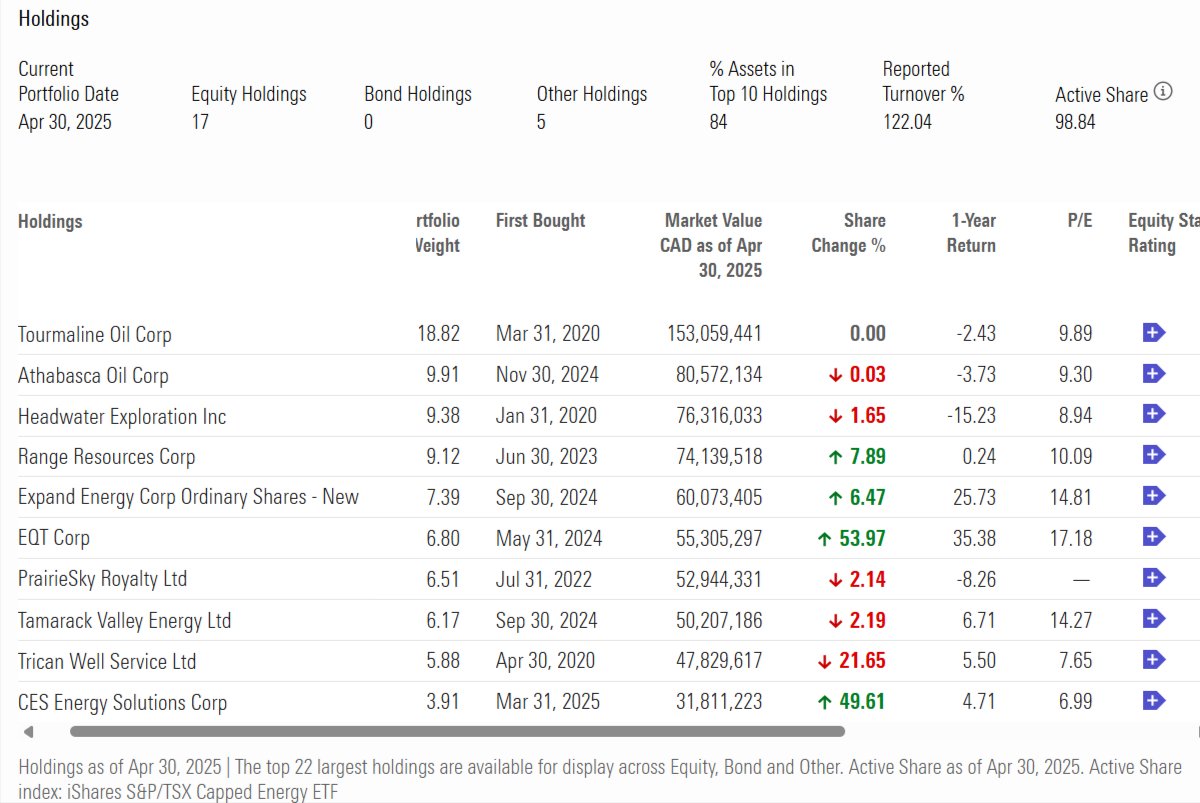Select Headwater 1-year return -15.23
The height and width of the screenshot is (803, 1200).
pyautogui.click(x=971, y=416)
